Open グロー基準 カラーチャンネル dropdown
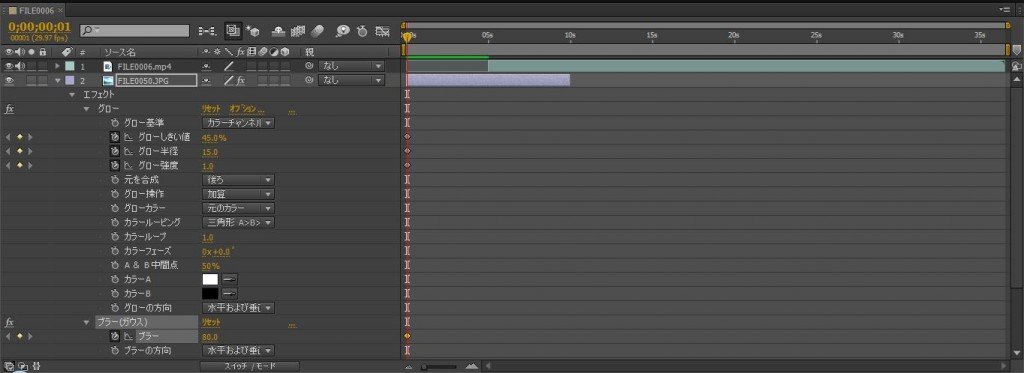Viewport: 1024px width, 373px height. (238, 123)
